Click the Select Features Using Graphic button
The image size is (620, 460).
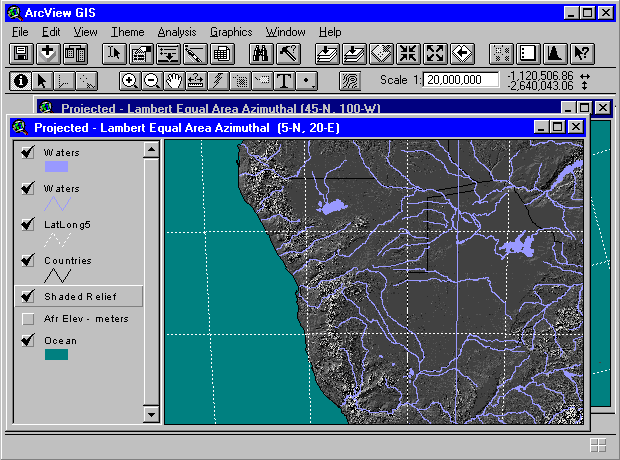tap(501, 54)
